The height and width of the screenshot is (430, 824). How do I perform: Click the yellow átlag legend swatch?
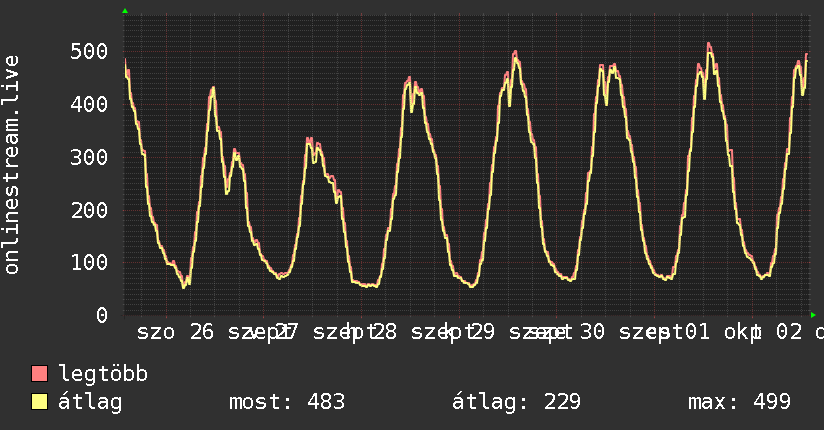tap(39, 402)
